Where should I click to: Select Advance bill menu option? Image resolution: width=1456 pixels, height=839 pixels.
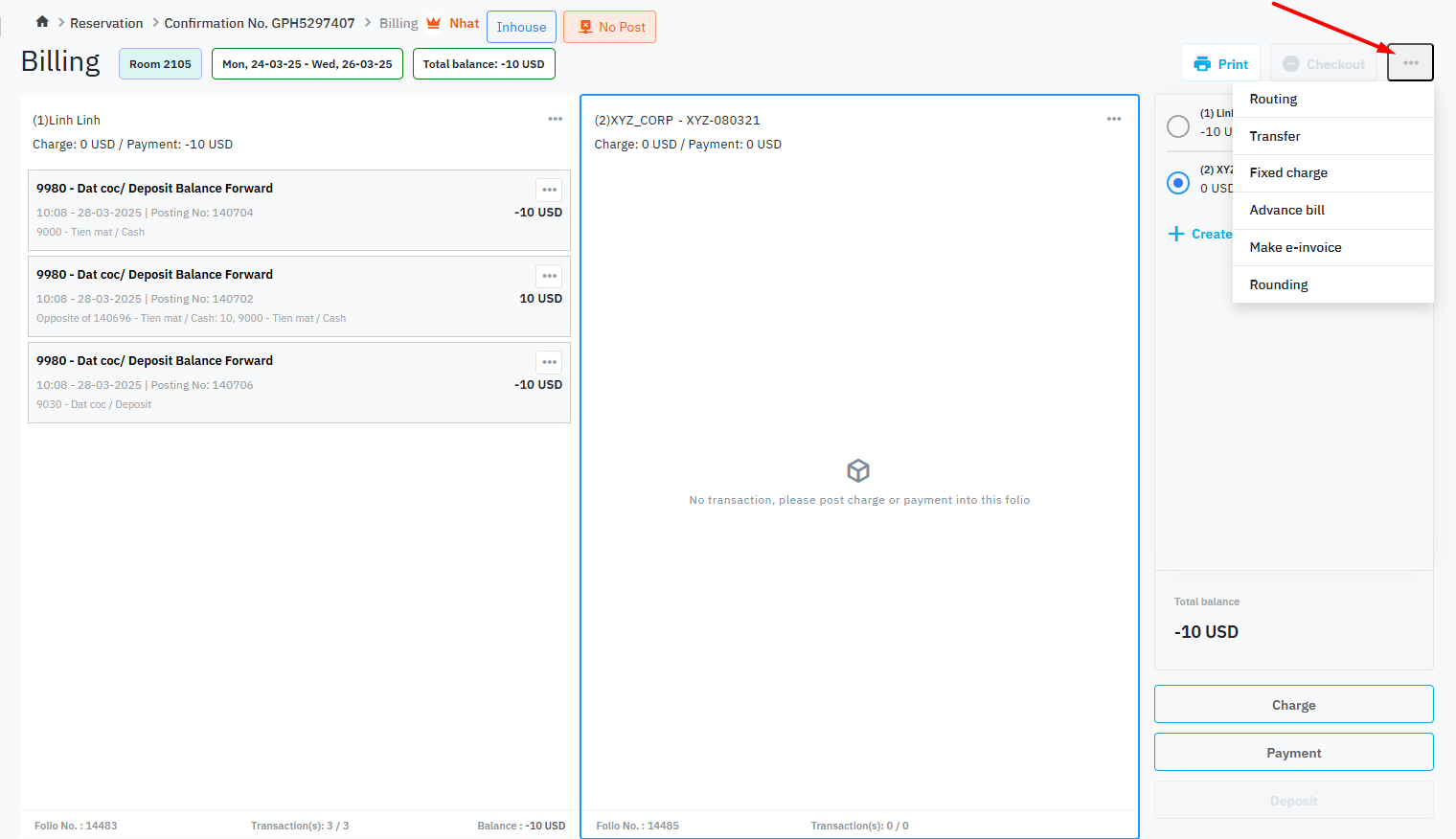pos(1286,211)
